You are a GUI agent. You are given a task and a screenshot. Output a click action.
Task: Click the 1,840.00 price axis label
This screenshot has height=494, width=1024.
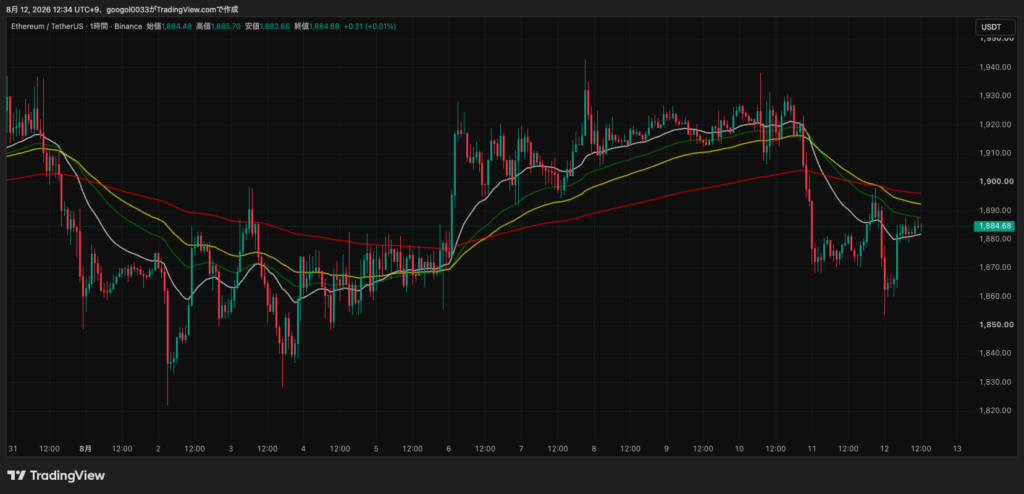(x=994, y=354)
